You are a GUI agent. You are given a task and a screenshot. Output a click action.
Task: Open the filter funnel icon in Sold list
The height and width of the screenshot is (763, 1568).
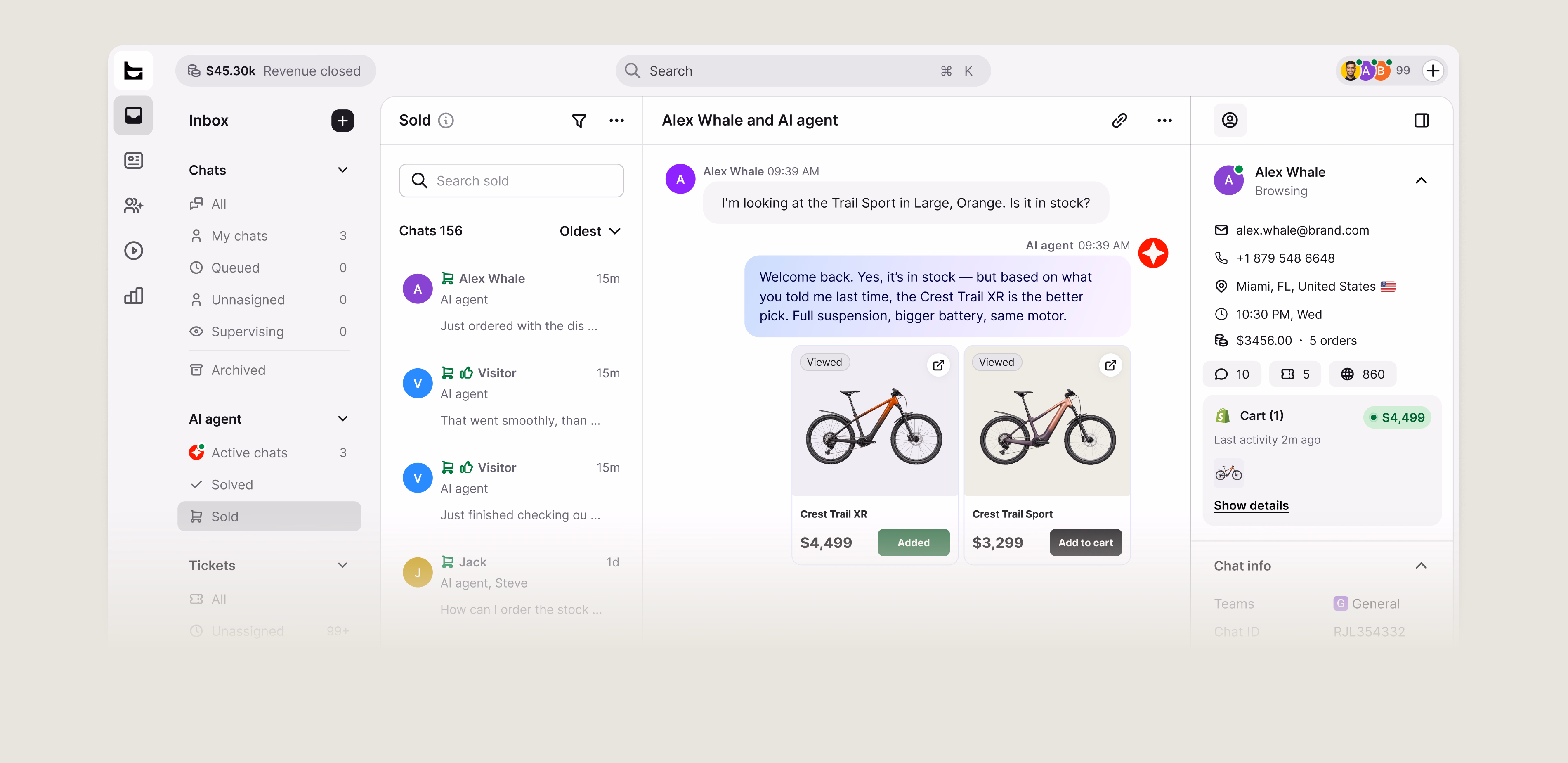579,121
